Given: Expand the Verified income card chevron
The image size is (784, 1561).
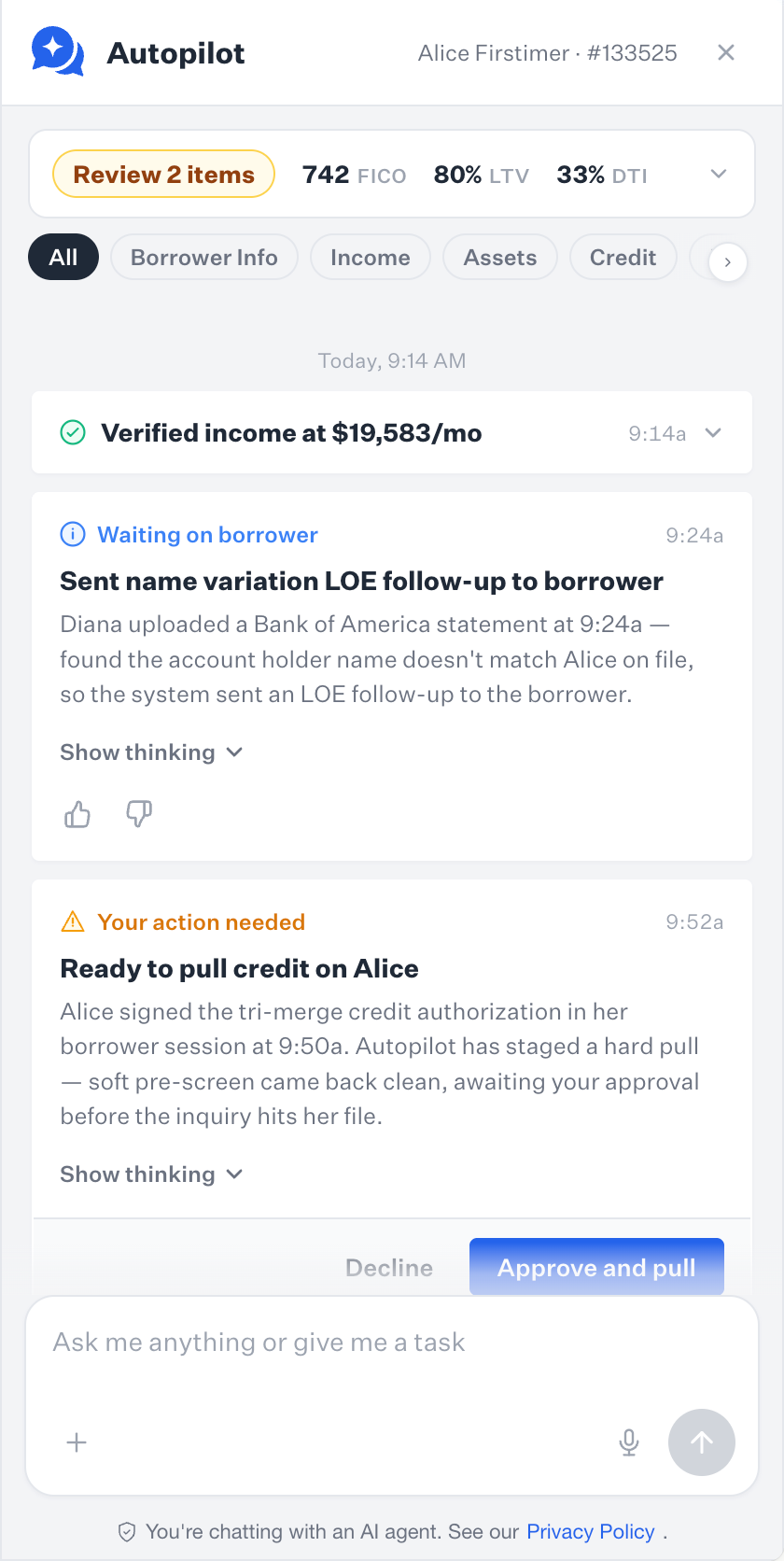Looking at the screenshot, I should [713, 432].
